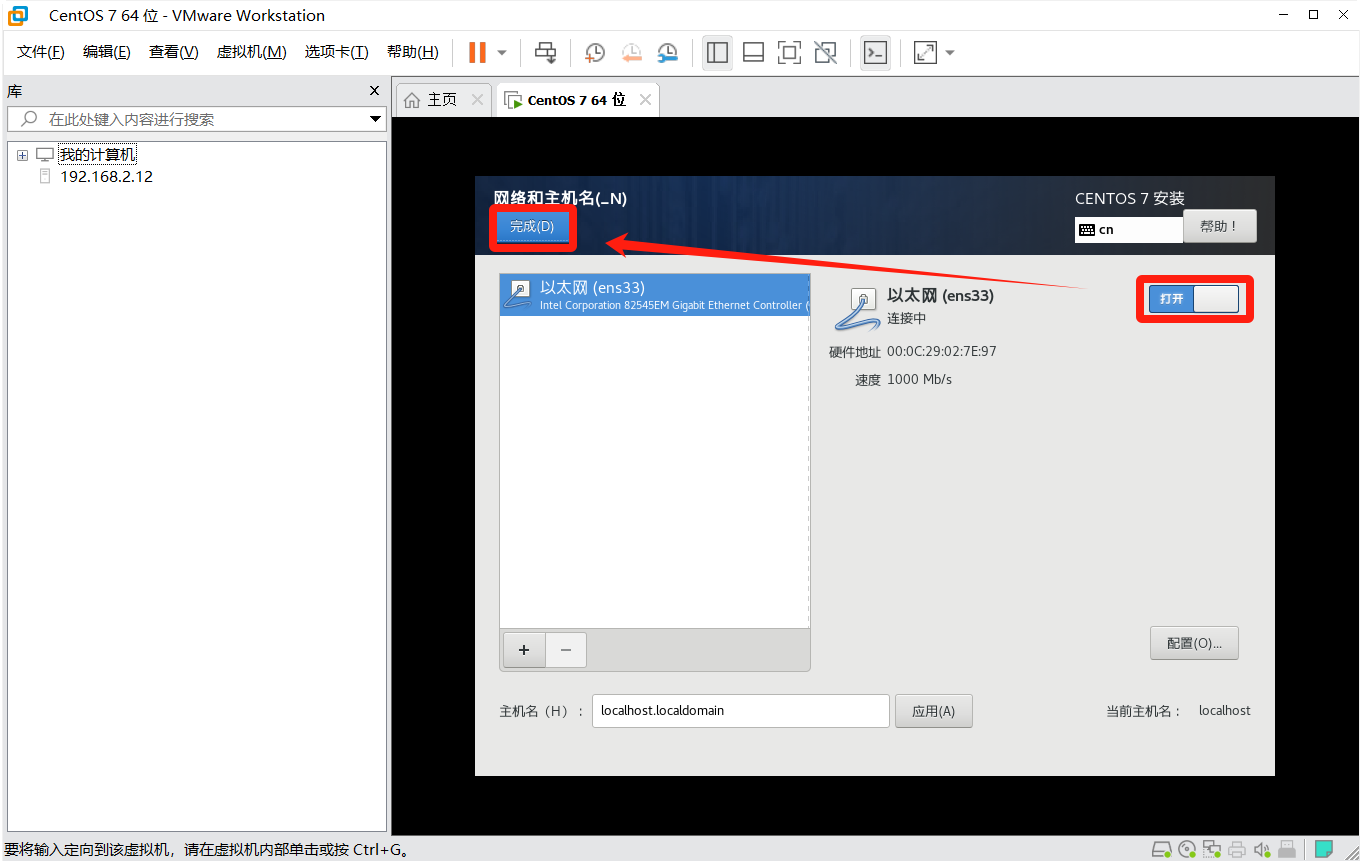Click the orange pause virtual machine icon

pyautogui.click(x=477, y=52)
